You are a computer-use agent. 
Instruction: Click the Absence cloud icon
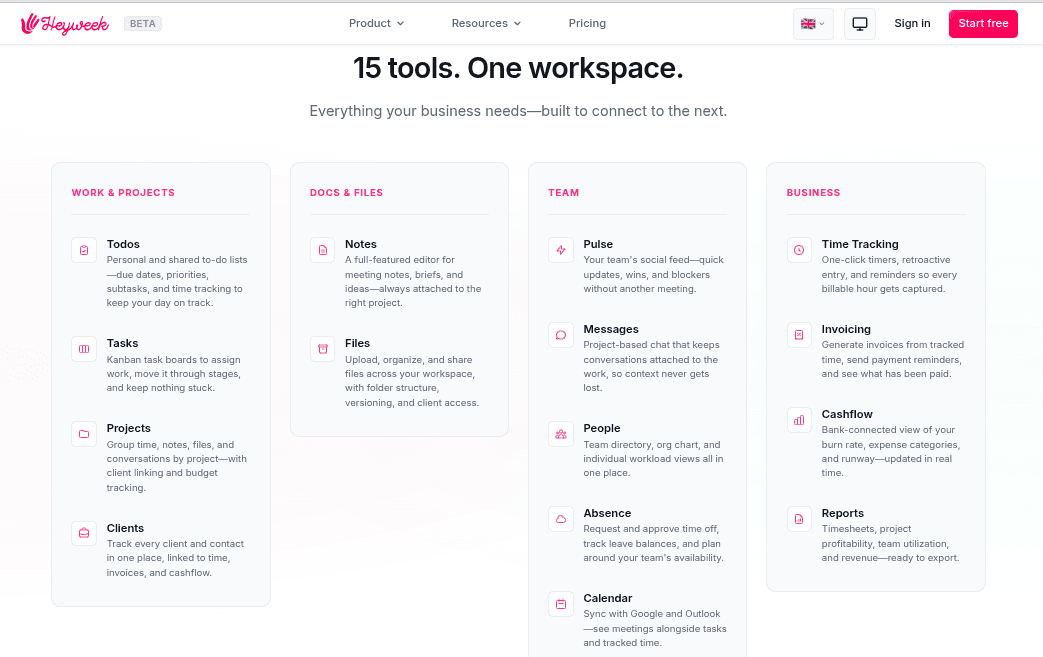(x=561, y=519)
